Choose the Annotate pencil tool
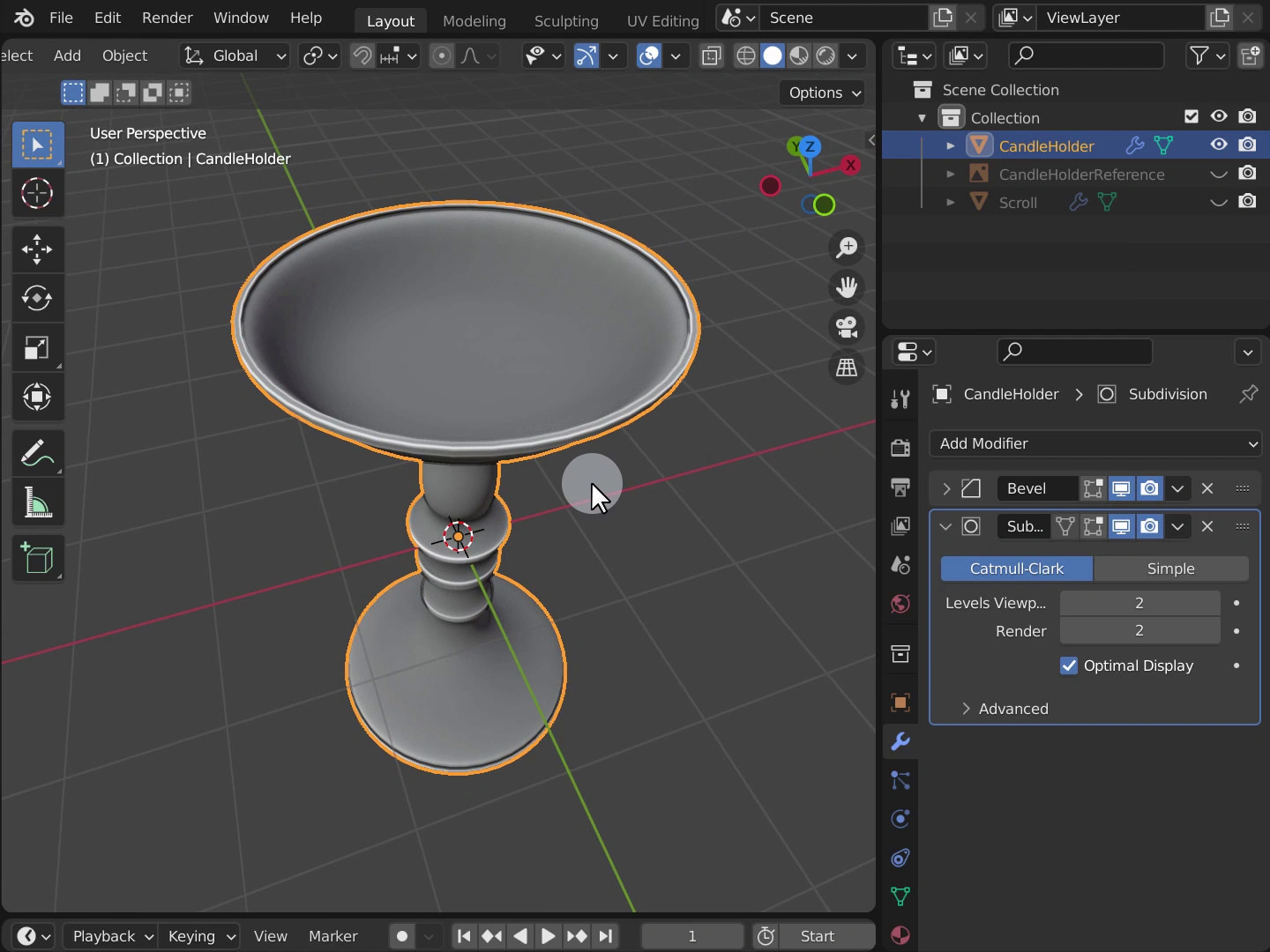This screenshot has width=1270, height=952. pyautogui.click(x=37, y=454)
